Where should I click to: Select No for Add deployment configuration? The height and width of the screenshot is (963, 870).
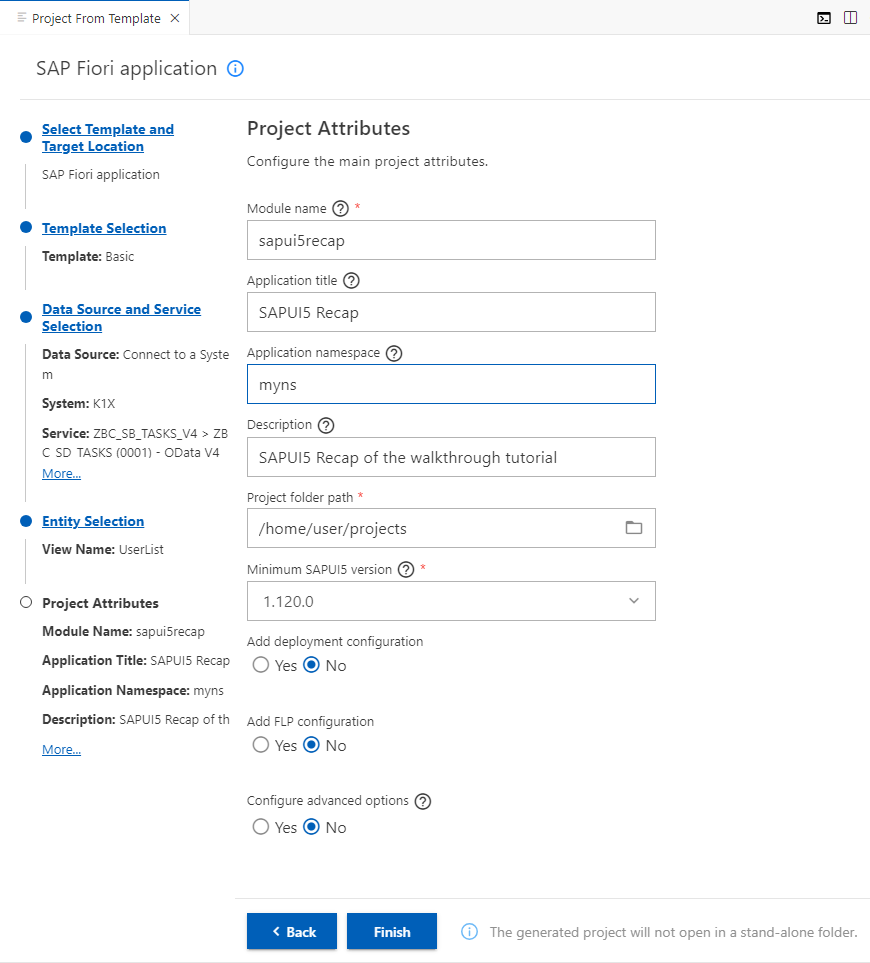pyautogui.click(x=312, y=665)
